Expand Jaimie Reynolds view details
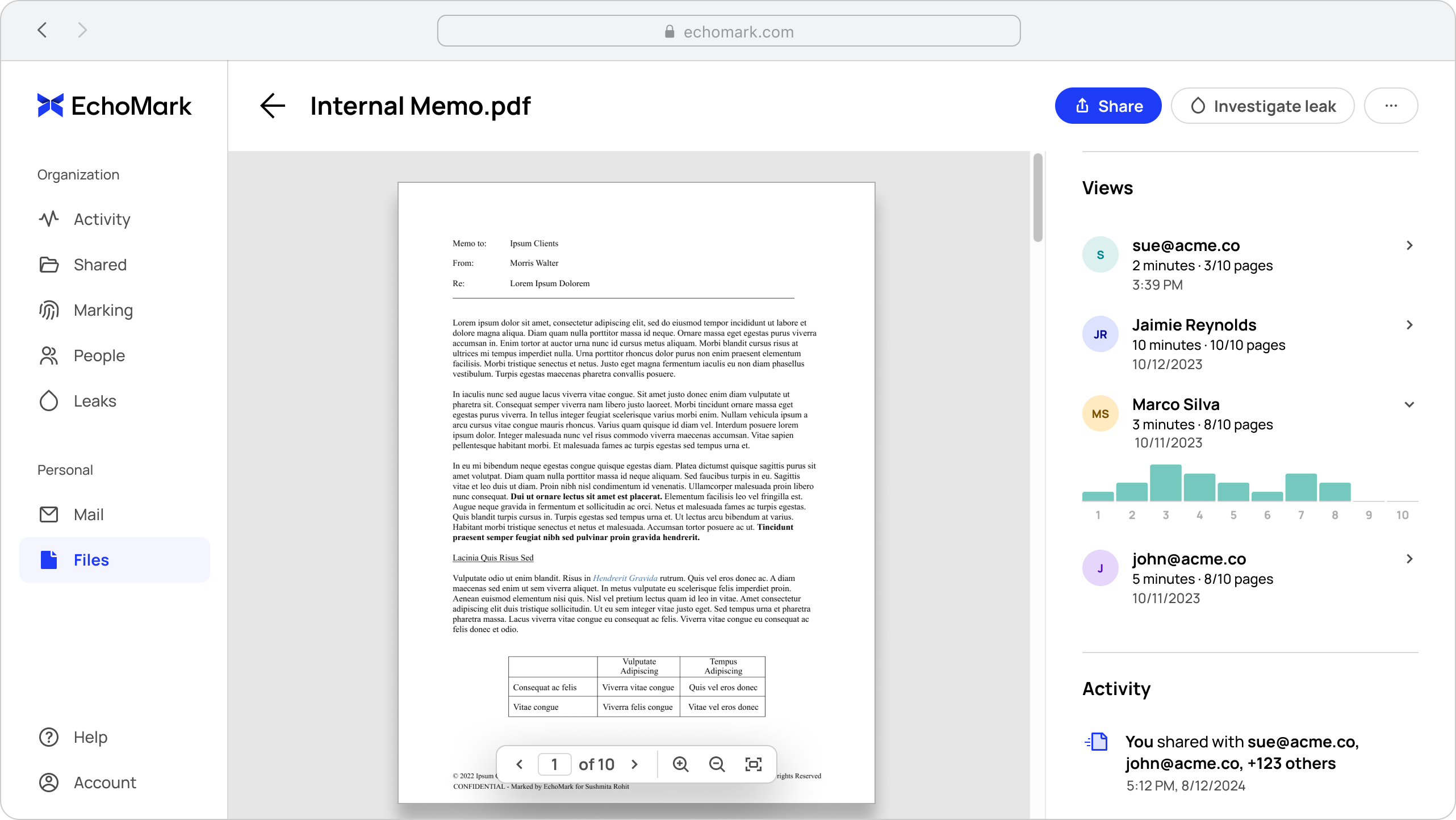Viewport: 1456px width, 820px height. pyautogui.click(x=1409, y=325)
